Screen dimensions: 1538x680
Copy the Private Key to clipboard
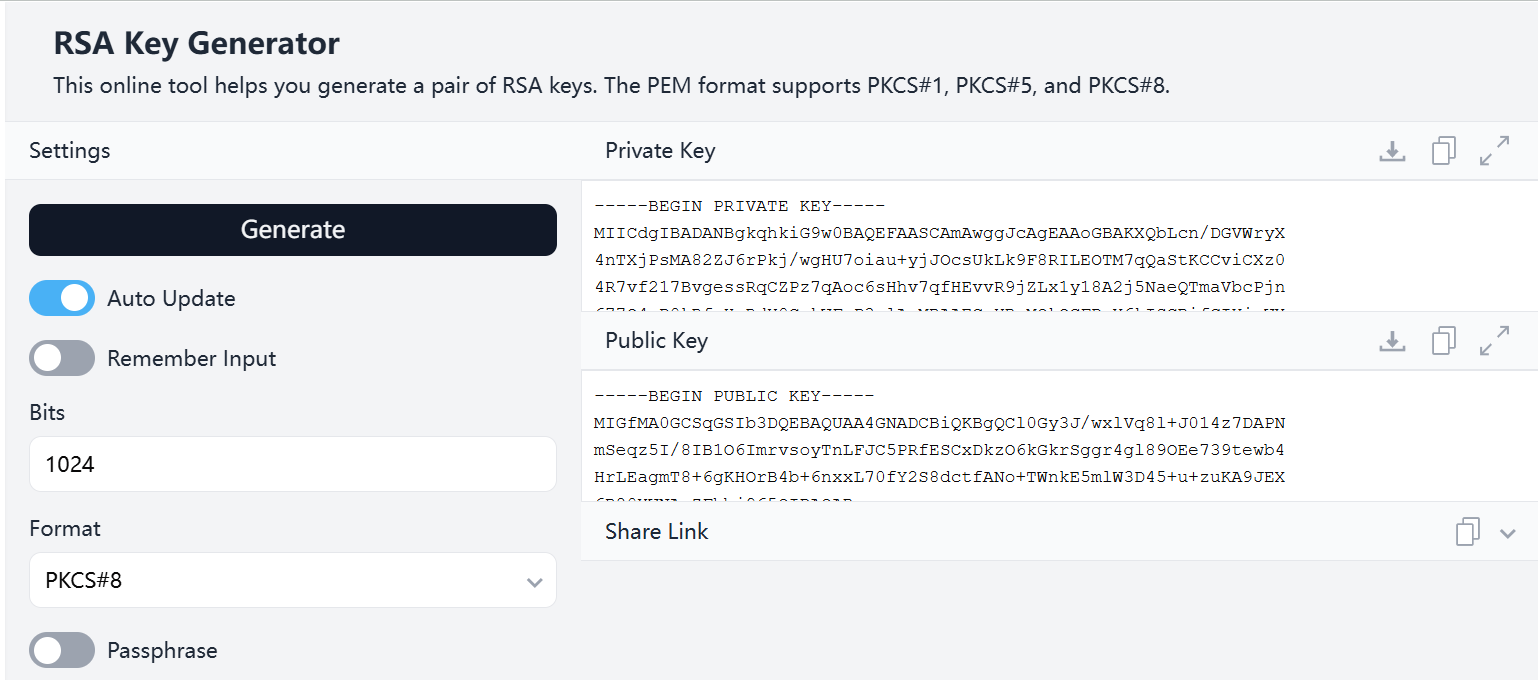(1443, 151)
